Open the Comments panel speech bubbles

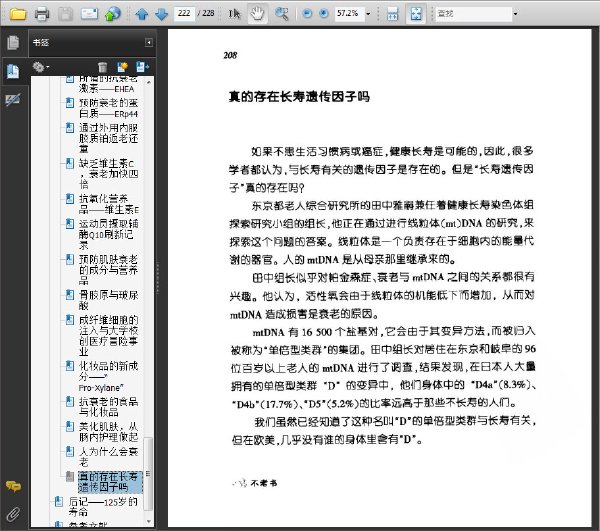click(13, 487)
